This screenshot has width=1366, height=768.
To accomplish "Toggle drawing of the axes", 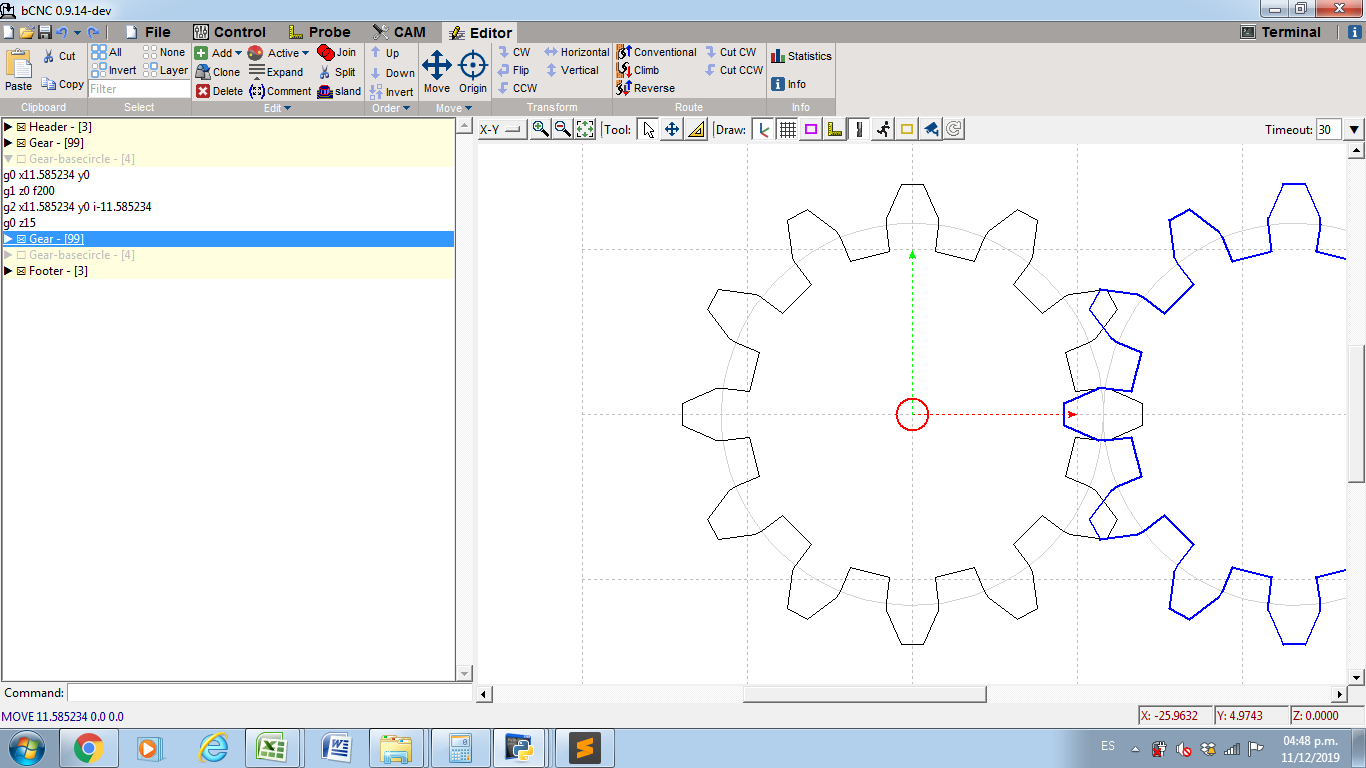I will point(764,129).
